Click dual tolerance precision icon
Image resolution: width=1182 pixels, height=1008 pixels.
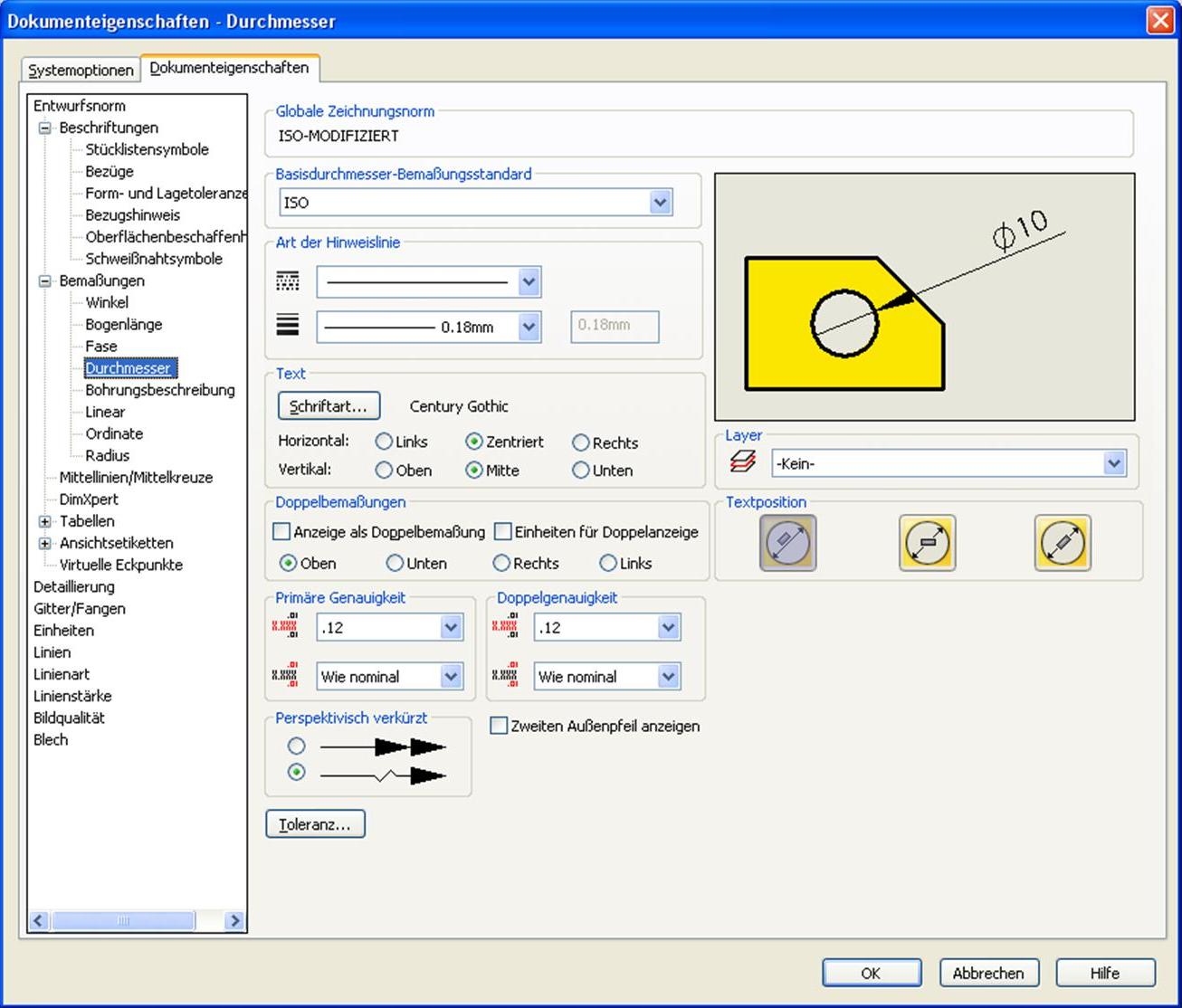504,675
